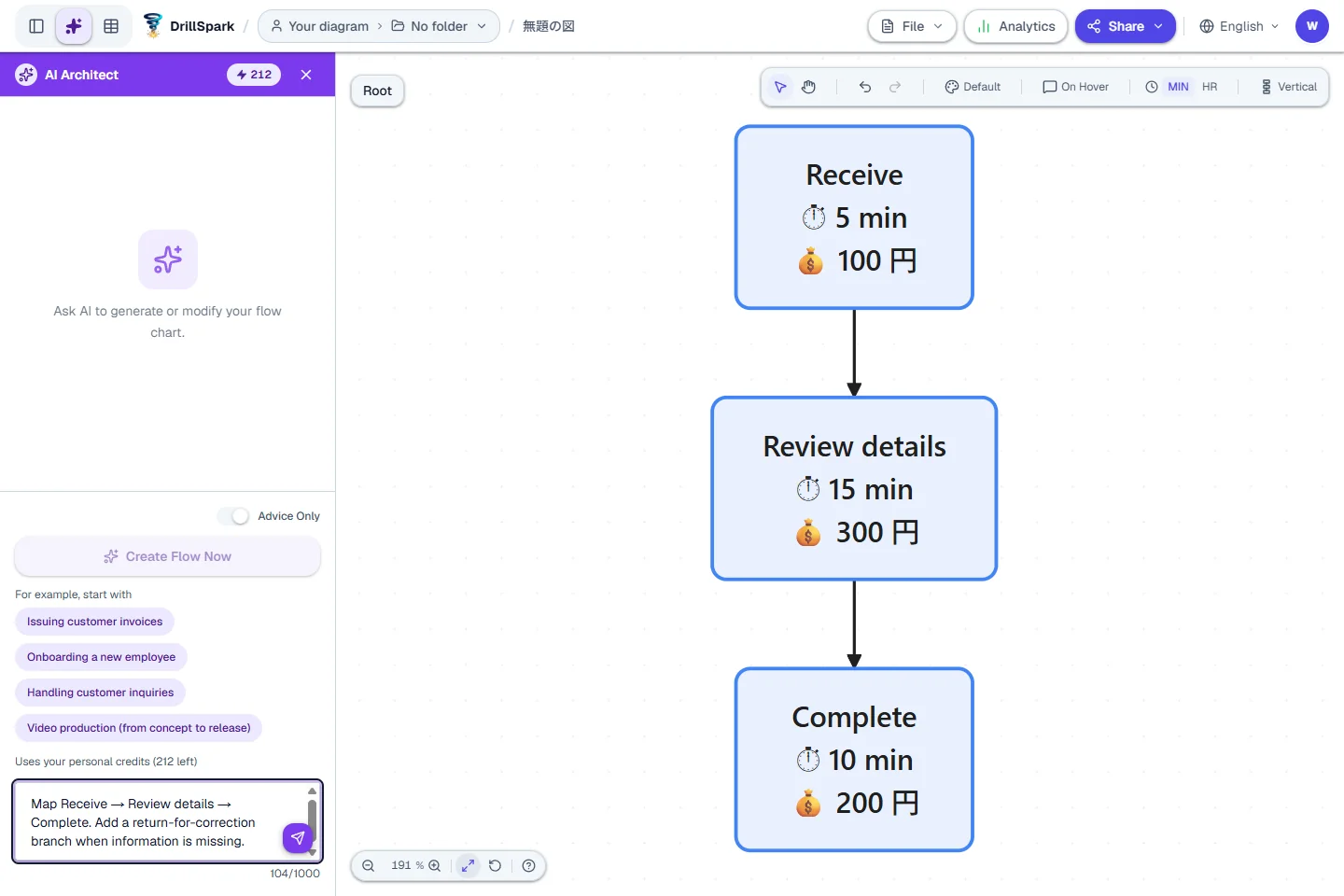The width and height of the screenshot is (1344, 896).
Task: Click the AI Architect sparkle icon
Action: [74, 26]
